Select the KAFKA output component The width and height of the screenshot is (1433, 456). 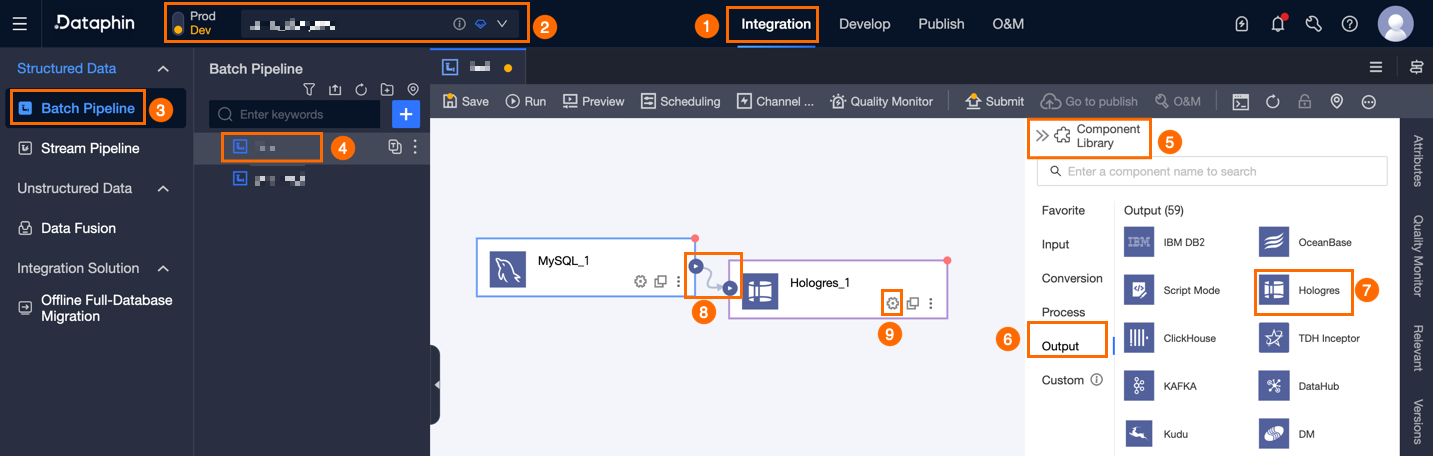pos(1139,386)
